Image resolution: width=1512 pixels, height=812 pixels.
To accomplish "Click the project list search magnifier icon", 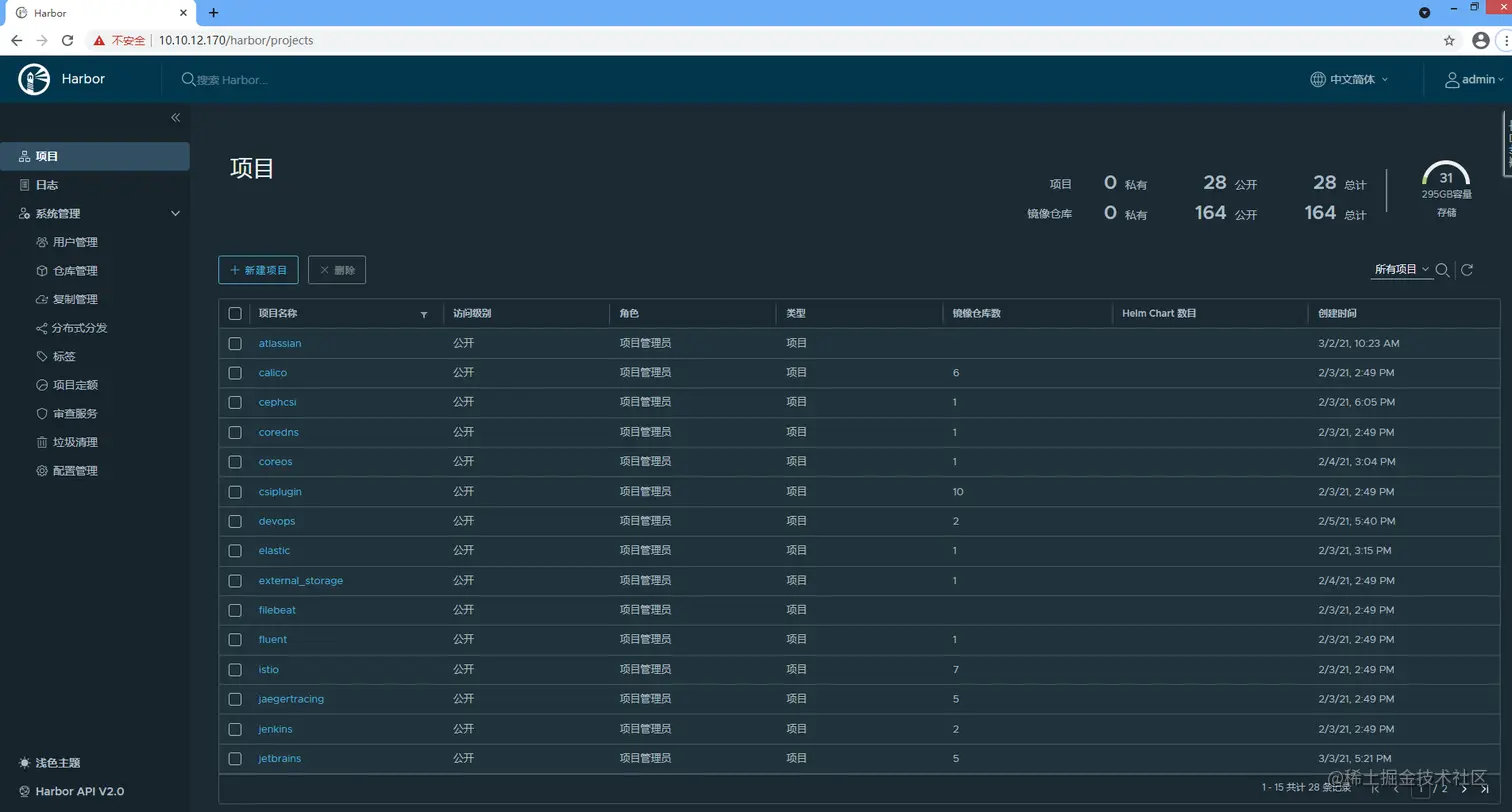I will click(x=1442, y=270).
